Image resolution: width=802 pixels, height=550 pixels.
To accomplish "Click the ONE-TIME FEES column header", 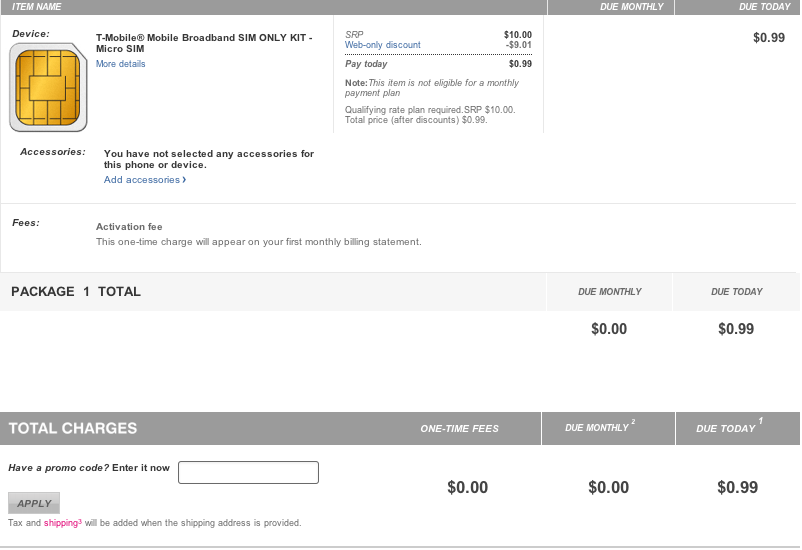I will tap(459, 429).
